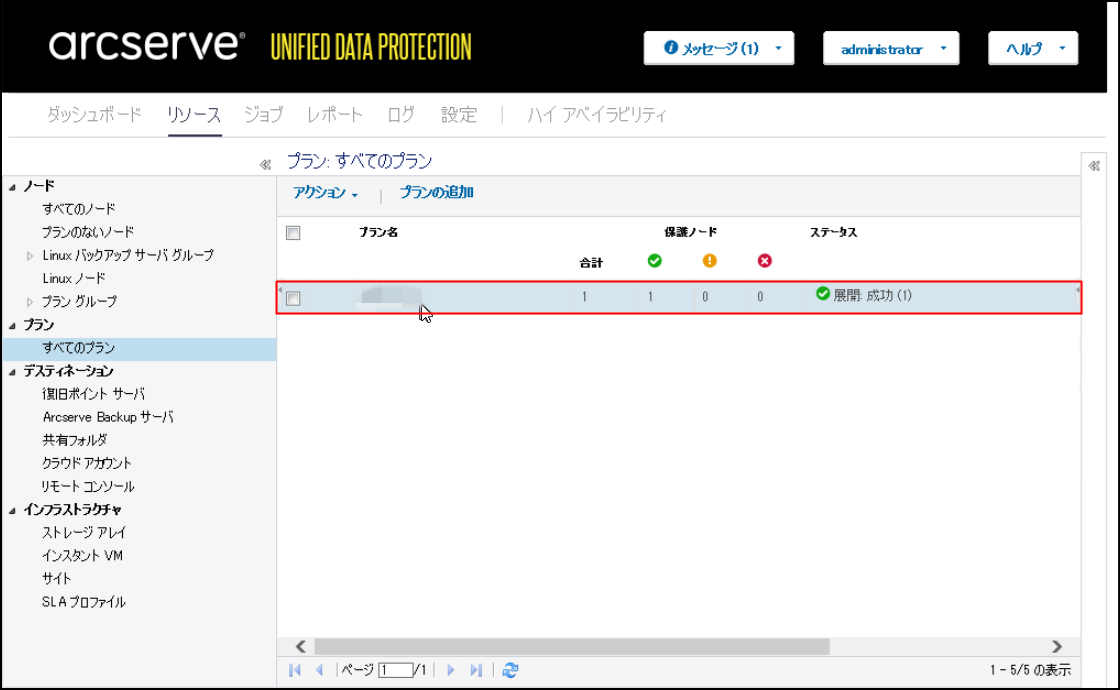Click the green success status column icon
The height and width of the screenshot is (690, 1120).
(x=654, y=261)
